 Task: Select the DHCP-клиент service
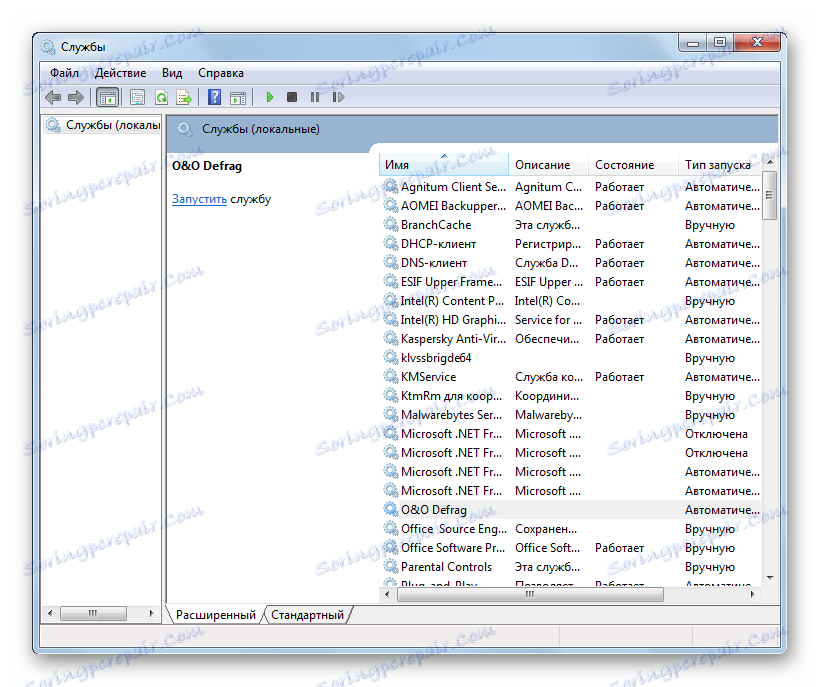[x=571, y=244]
